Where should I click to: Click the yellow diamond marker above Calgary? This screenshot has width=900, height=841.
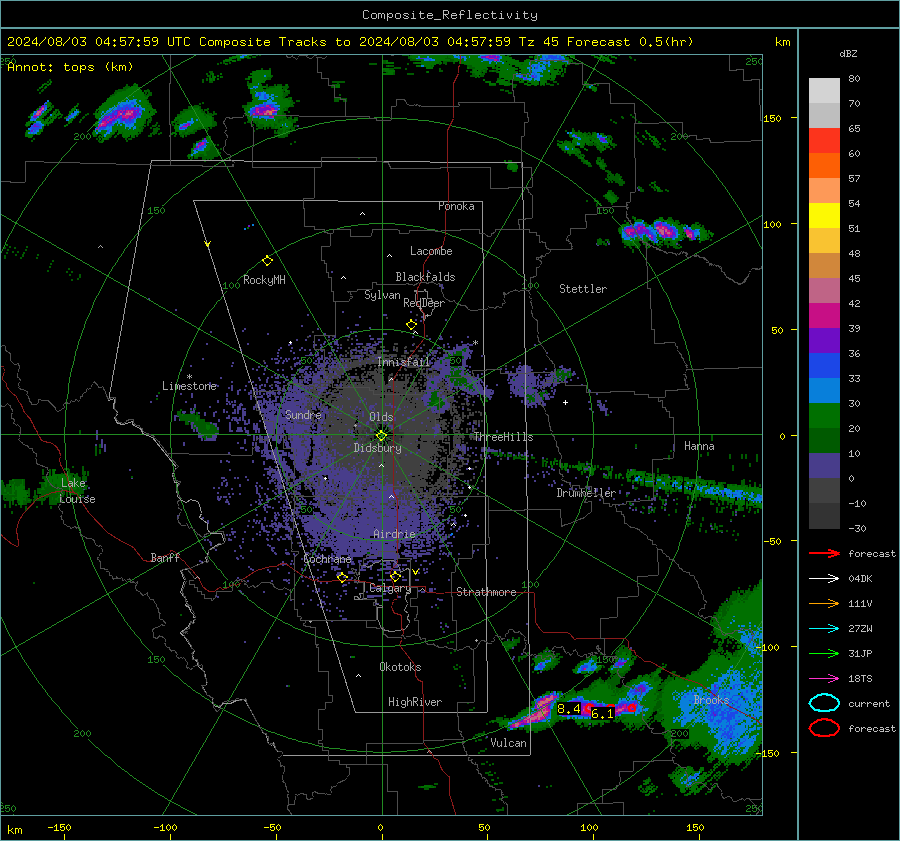click(x=395, y=576)
